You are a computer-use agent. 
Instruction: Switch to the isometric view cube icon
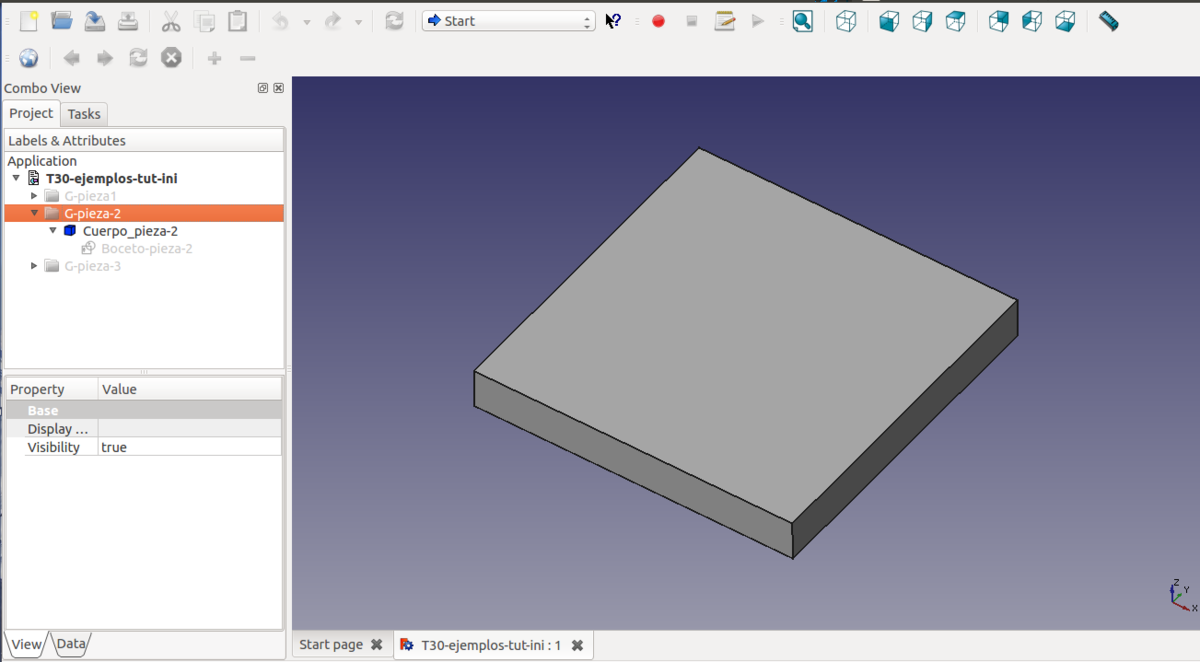pyautogui.click(x=846, y=21)
